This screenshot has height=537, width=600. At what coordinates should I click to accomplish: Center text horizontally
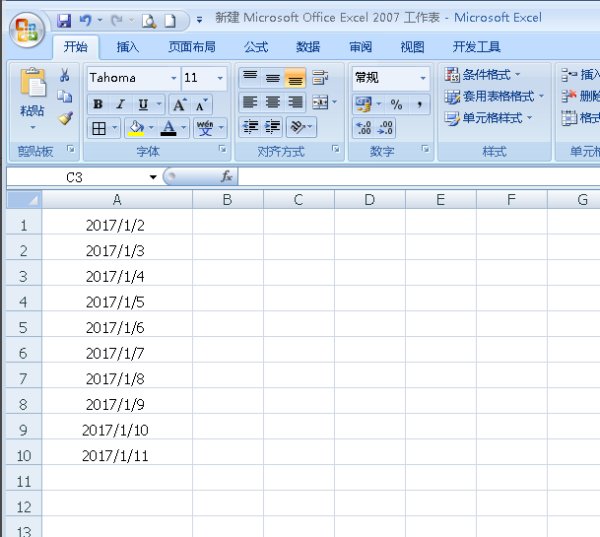272,102
